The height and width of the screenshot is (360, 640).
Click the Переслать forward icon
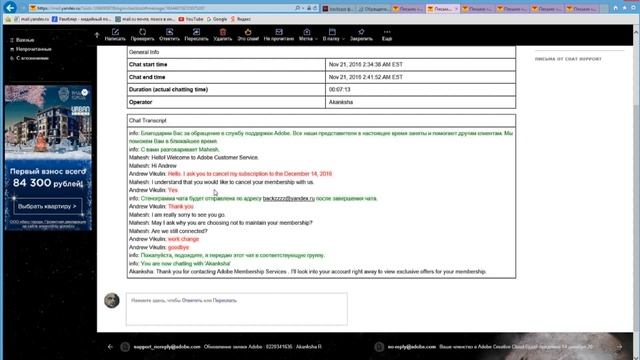[196, 35]
